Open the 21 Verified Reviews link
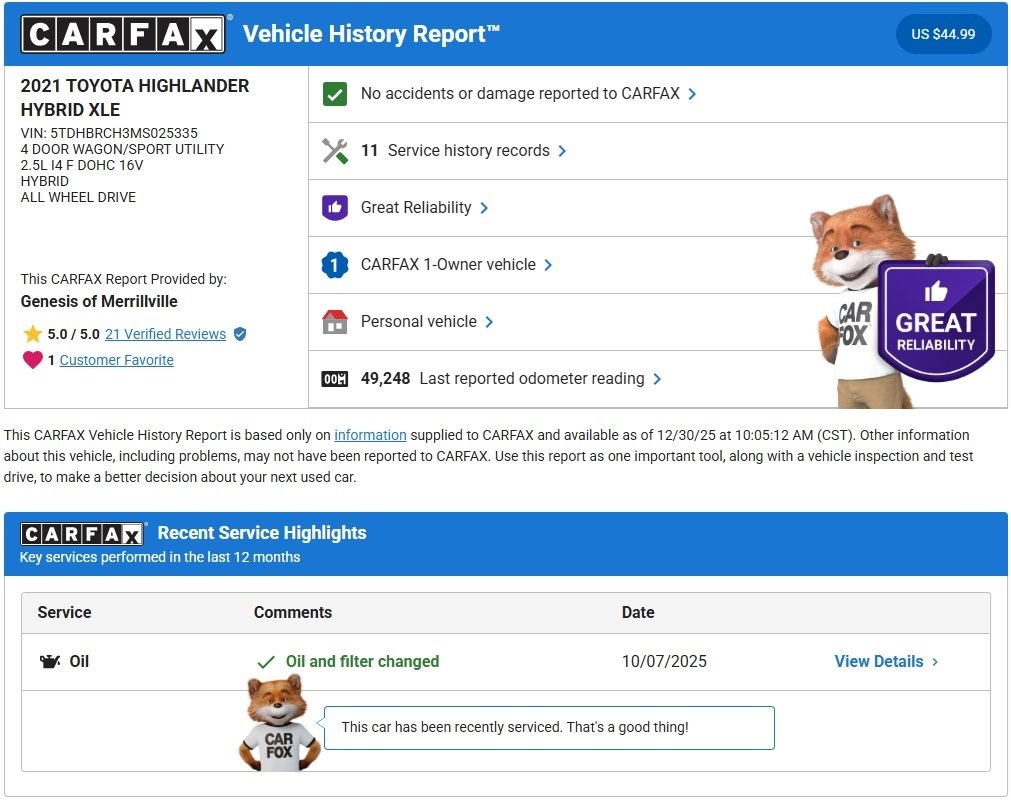 (165, 334)
